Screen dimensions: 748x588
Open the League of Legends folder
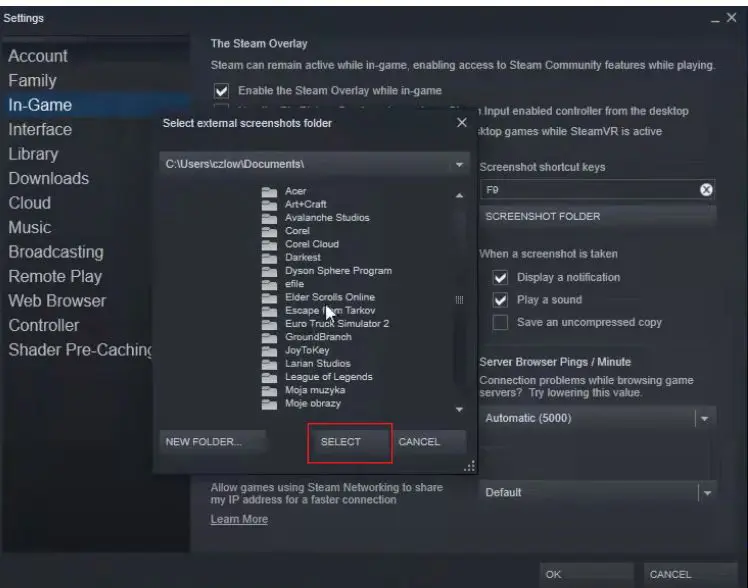tap(328, 377)
